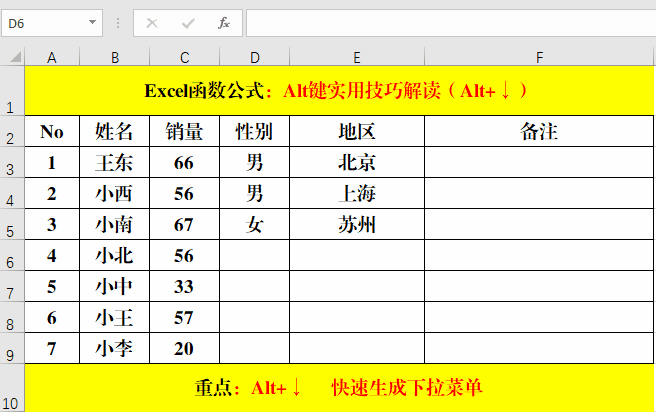
Task: Select column F header
Action: click(539, 57)
